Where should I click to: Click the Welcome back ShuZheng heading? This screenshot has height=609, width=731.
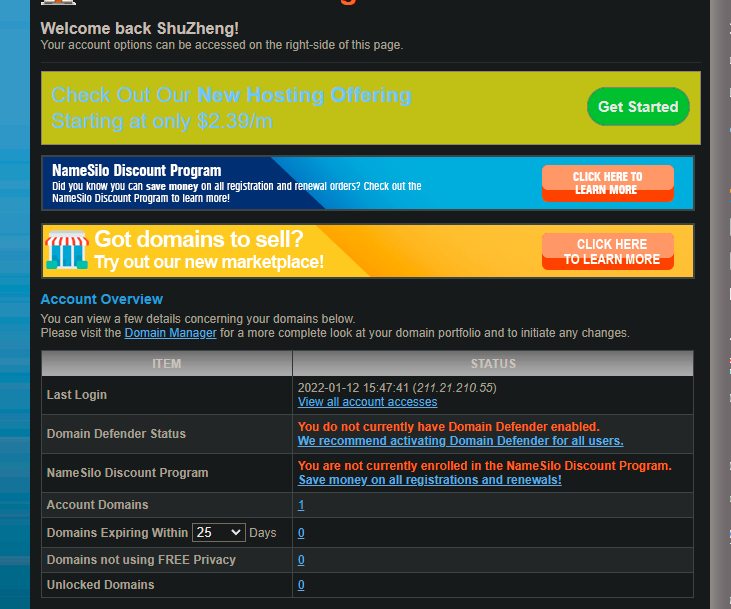139,28
